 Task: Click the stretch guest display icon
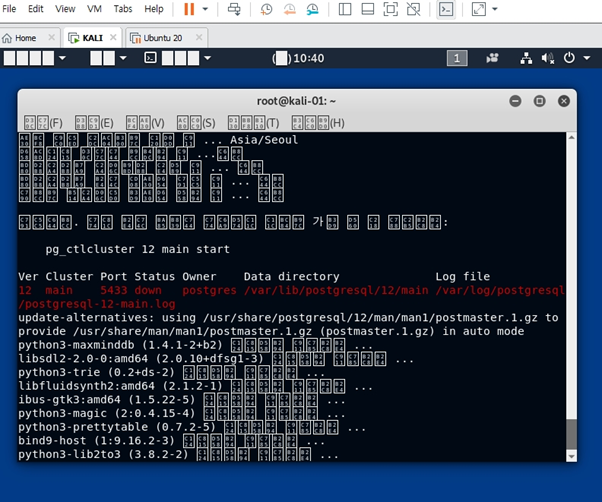click(x=479, y=9)
